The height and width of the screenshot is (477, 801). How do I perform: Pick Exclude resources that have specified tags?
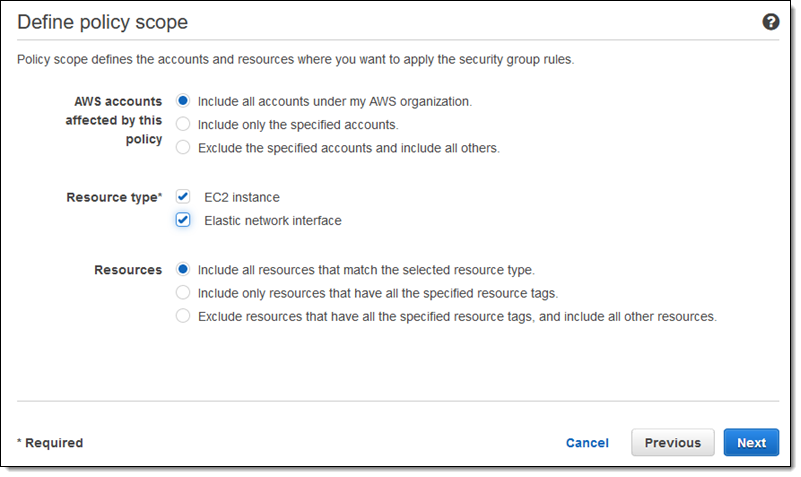[183, 316]
